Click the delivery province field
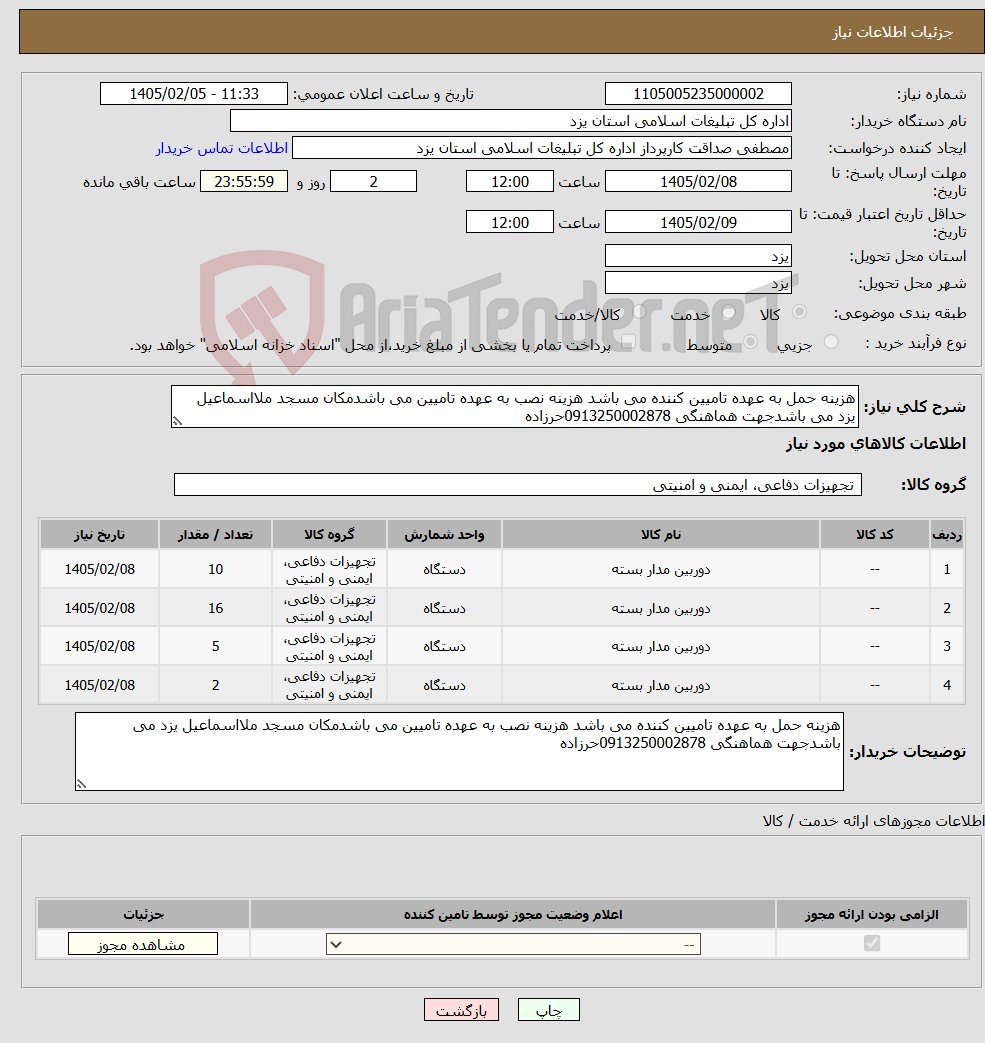Screen dimensions: 985x1043 [698, 255]
